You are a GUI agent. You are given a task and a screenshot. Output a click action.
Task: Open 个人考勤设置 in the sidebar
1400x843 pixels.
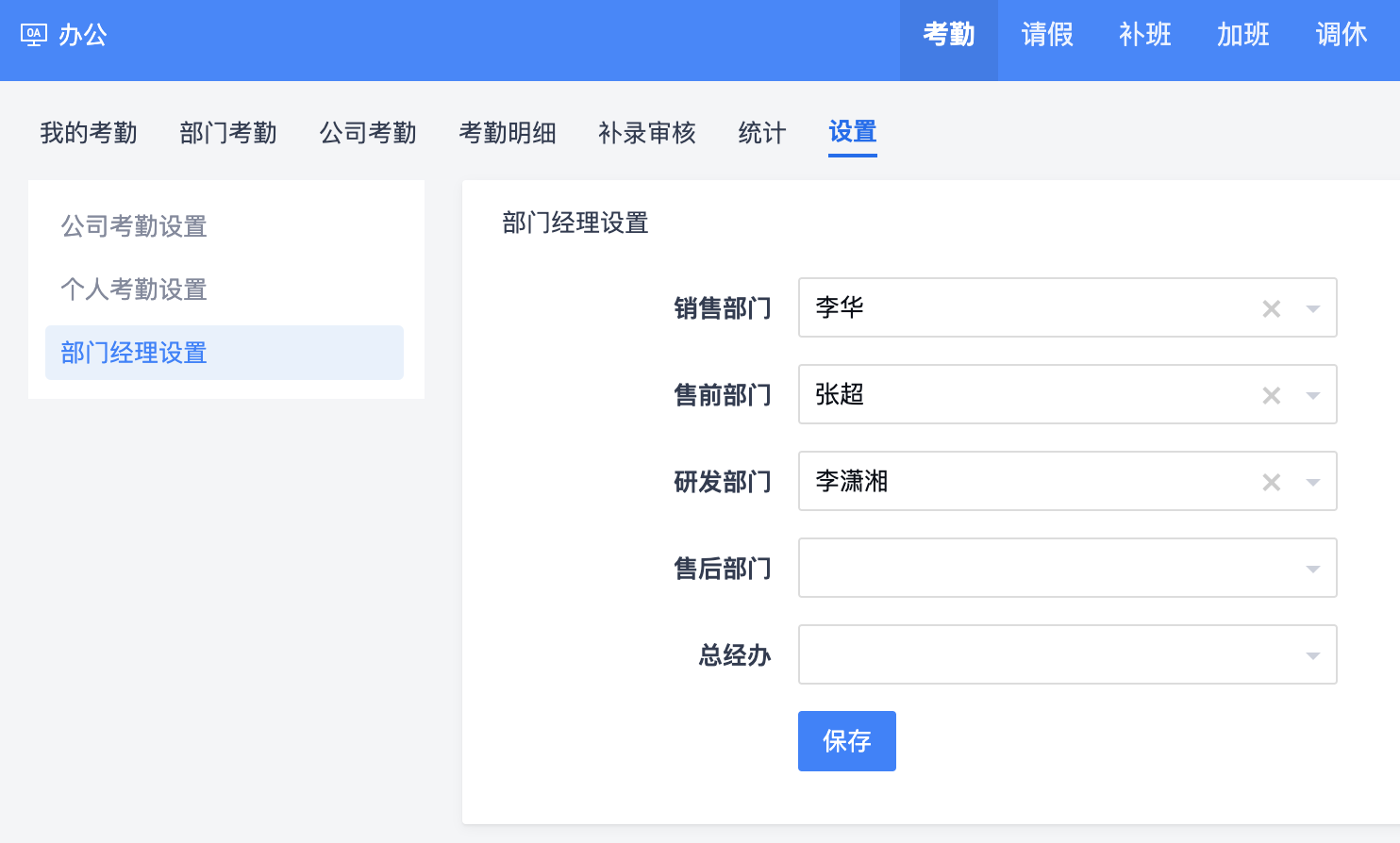coord(134,289)
